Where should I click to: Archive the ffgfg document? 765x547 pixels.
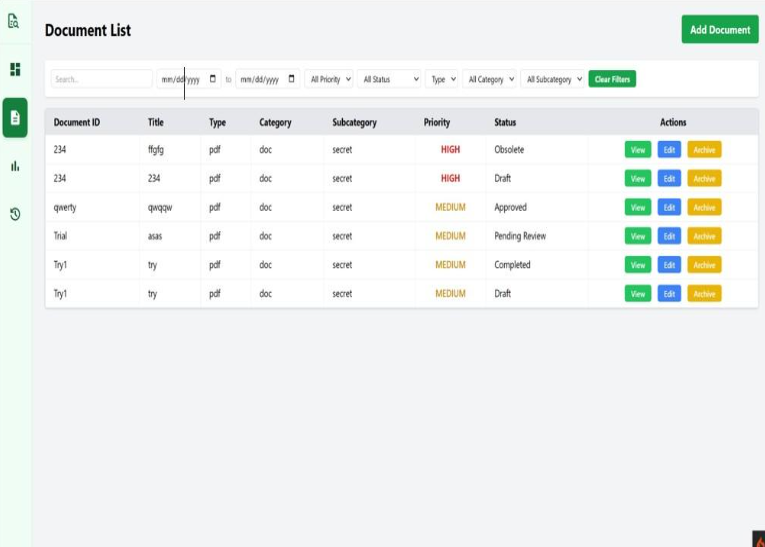(704, 150)
